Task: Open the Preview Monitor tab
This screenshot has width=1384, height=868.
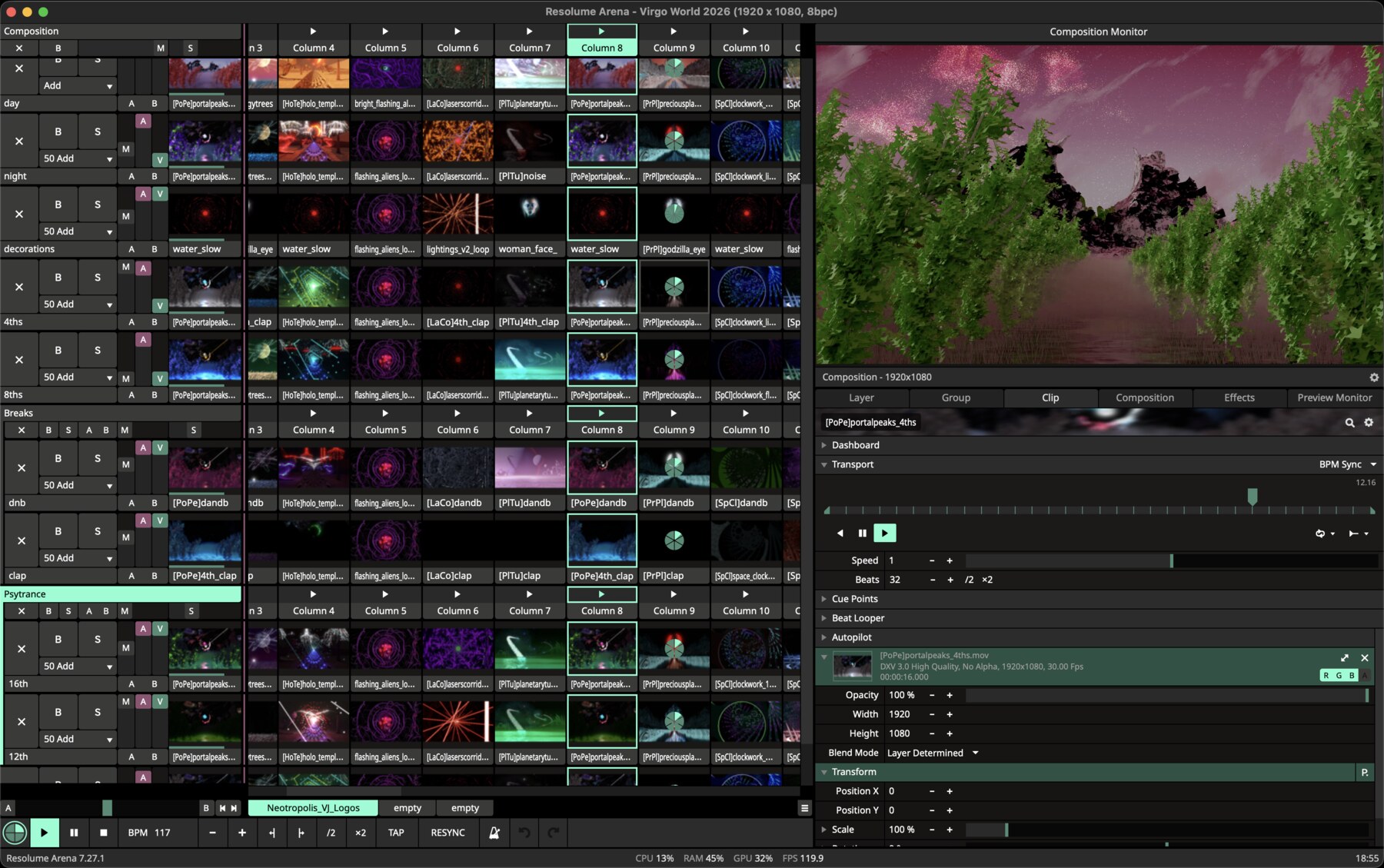Action: pos(1335,398)
